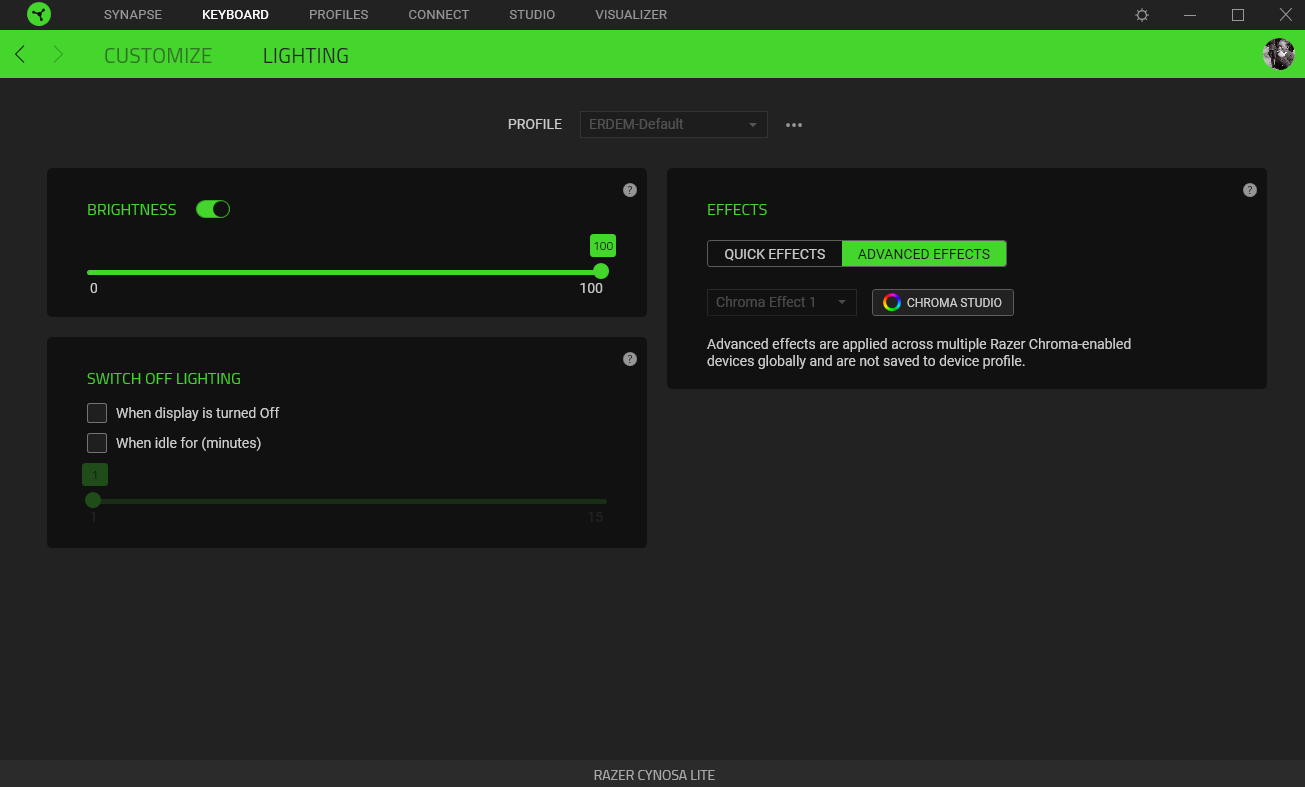Image resolution: width=1305 pixels, height=787 pixels.
Task: Minimize the Razer Synapse window
Action: (1190, 15)
